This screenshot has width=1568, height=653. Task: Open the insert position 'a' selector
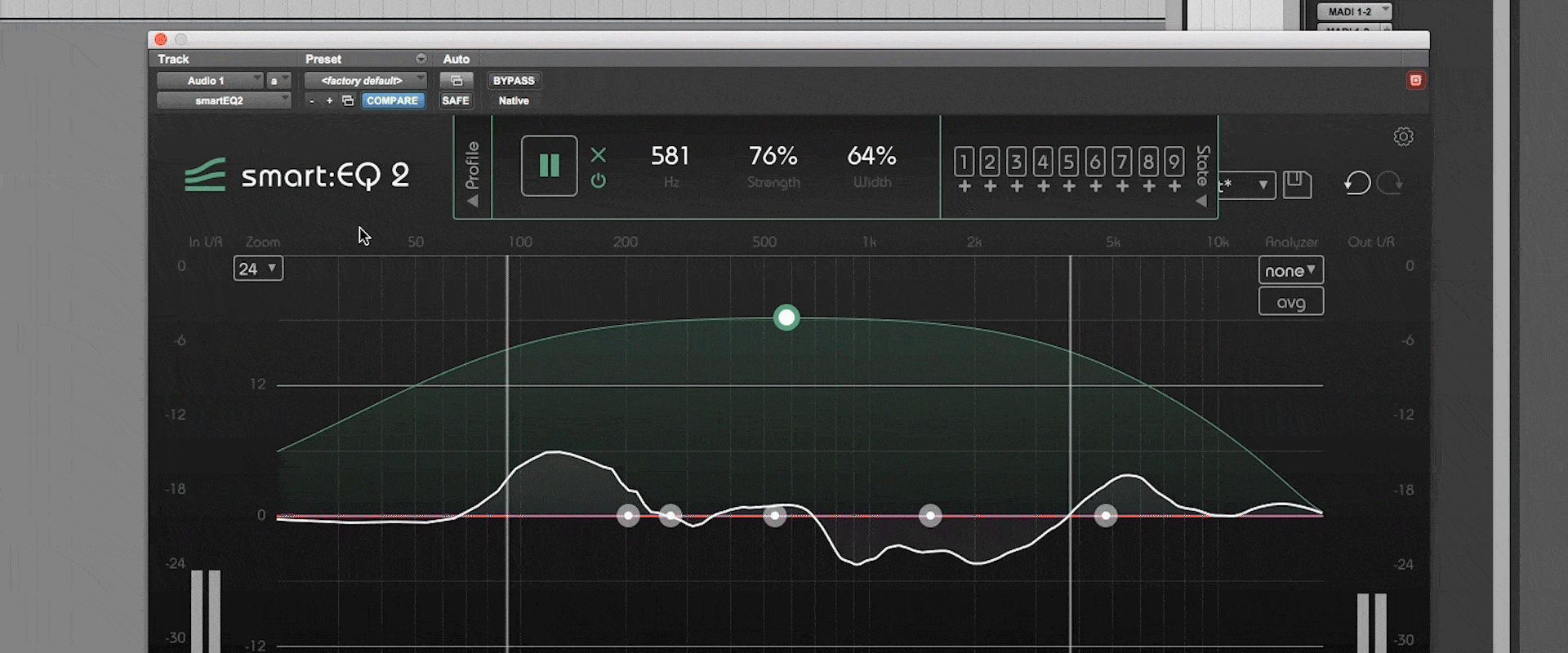coord(279,80)
